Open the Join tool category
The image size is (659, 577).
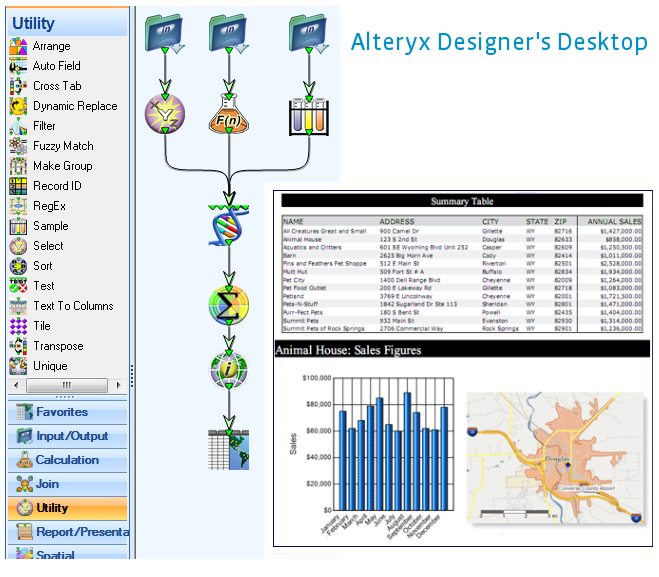pos(67,484)
